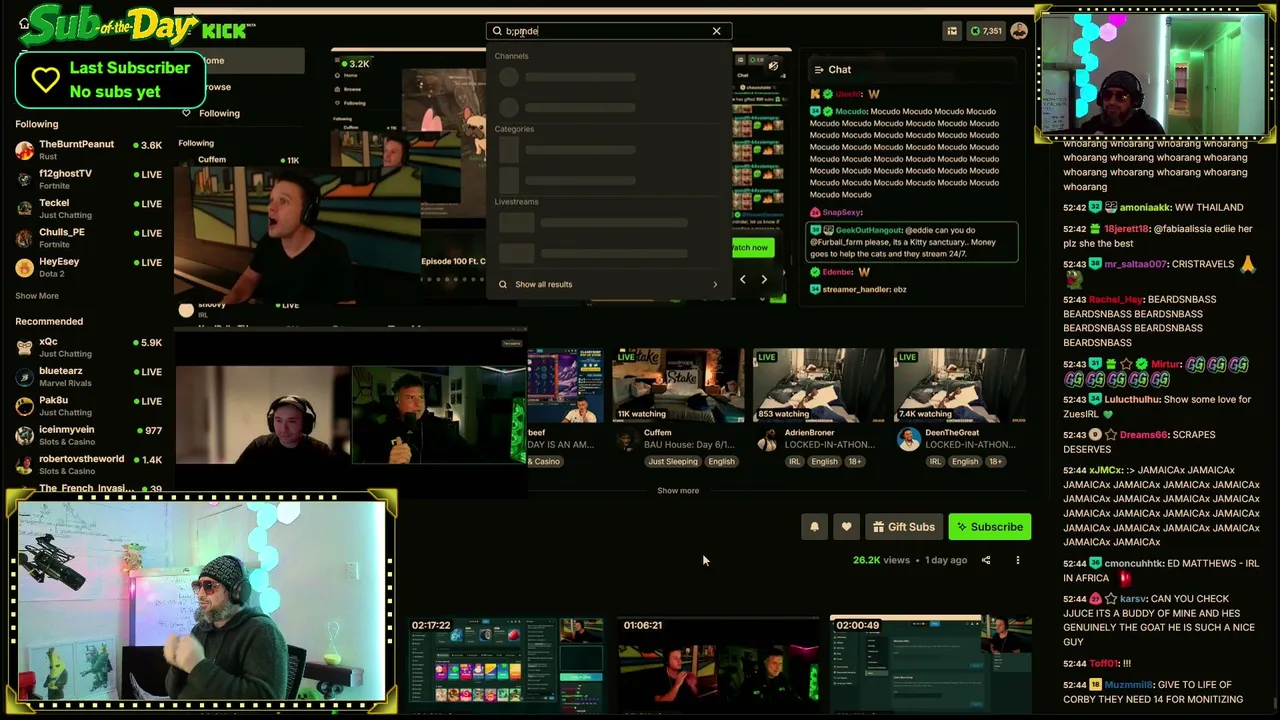Click the Show all results link

point(544,284)
